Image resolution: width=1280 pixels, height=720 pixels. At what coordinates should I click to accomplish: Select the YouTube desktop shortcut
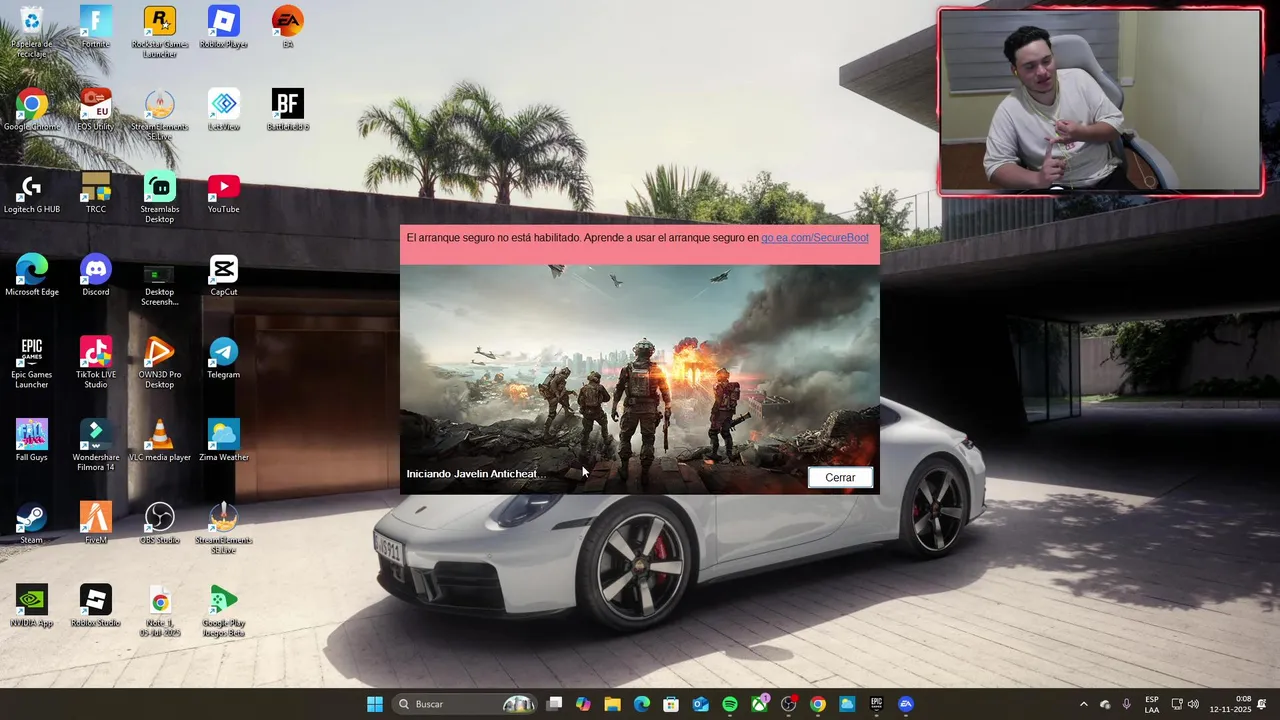tap(223, 193)
